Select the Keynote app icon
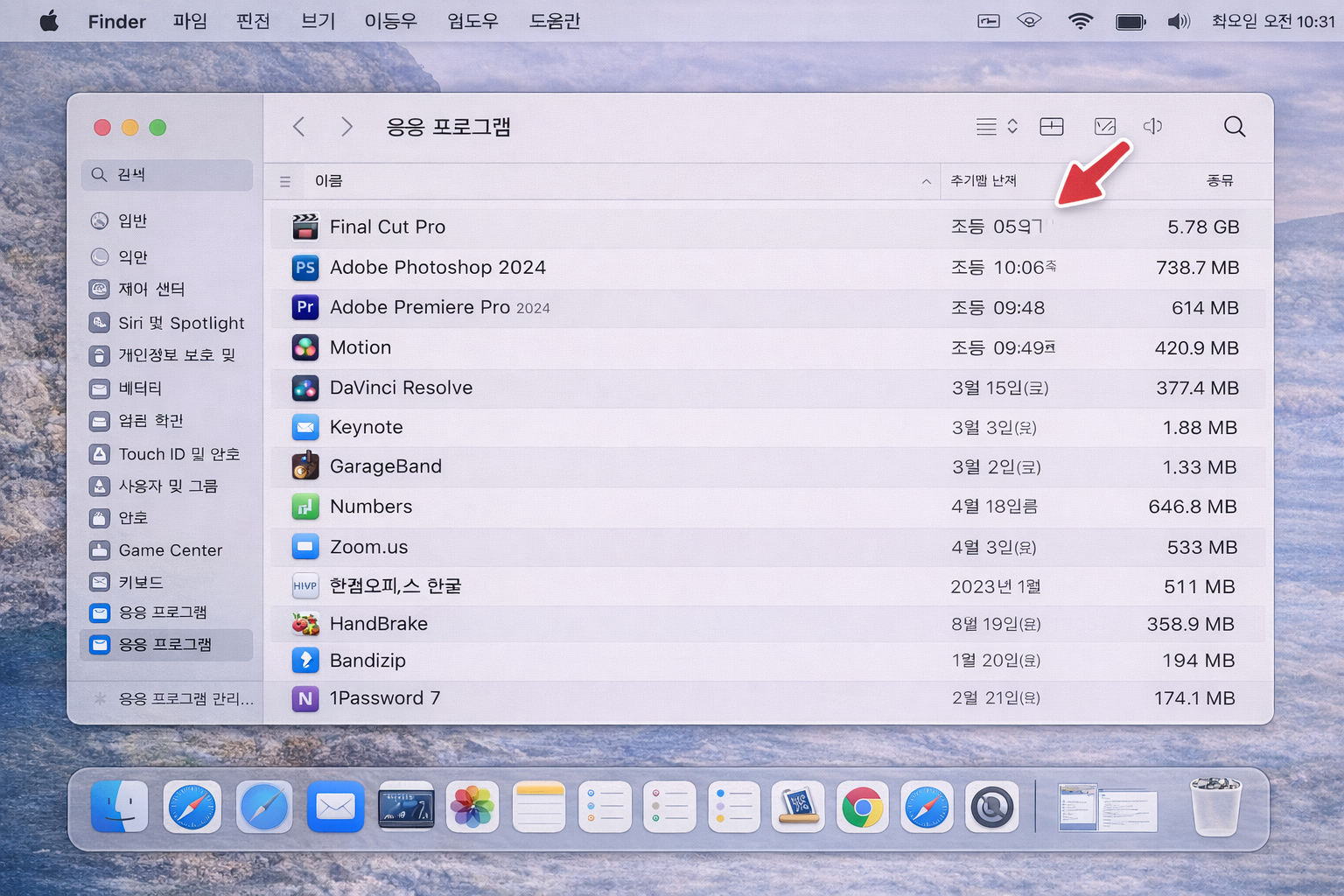This screenshot has height=896, width=1344. coord(305,427)
